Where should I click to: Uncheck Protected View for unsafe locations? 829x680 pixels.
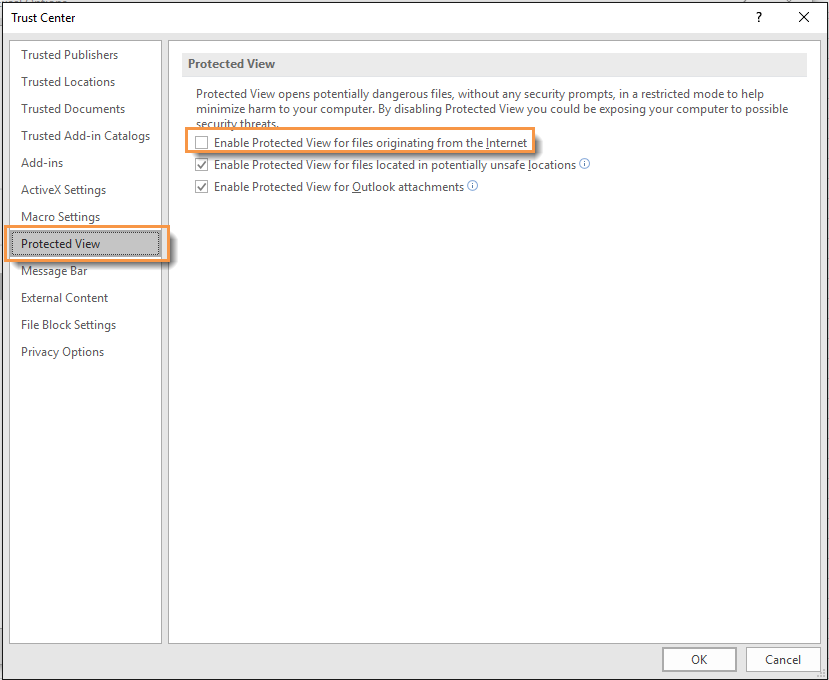[x=201, y=165]
